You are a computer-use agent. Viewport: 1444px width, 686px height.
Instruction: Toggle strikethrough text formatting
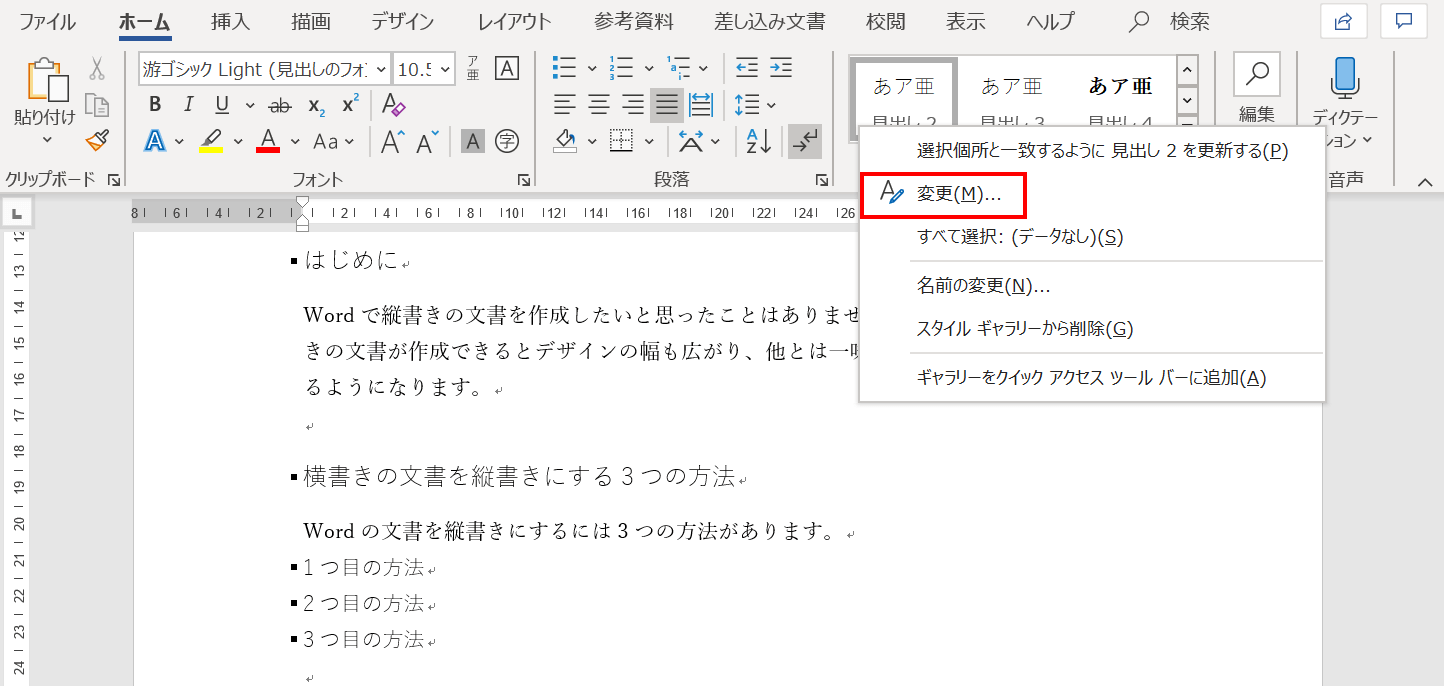coord(281,105)
